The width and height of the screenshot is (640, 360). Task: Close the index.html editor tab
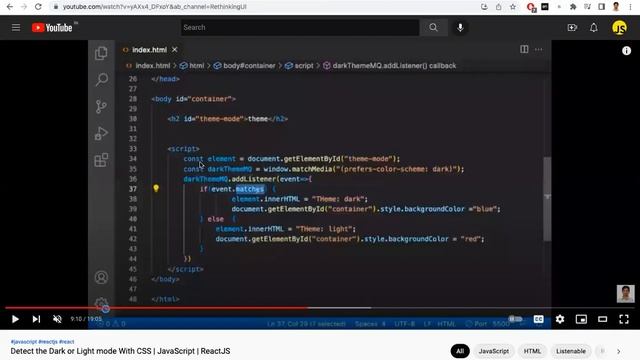[175, 49]
